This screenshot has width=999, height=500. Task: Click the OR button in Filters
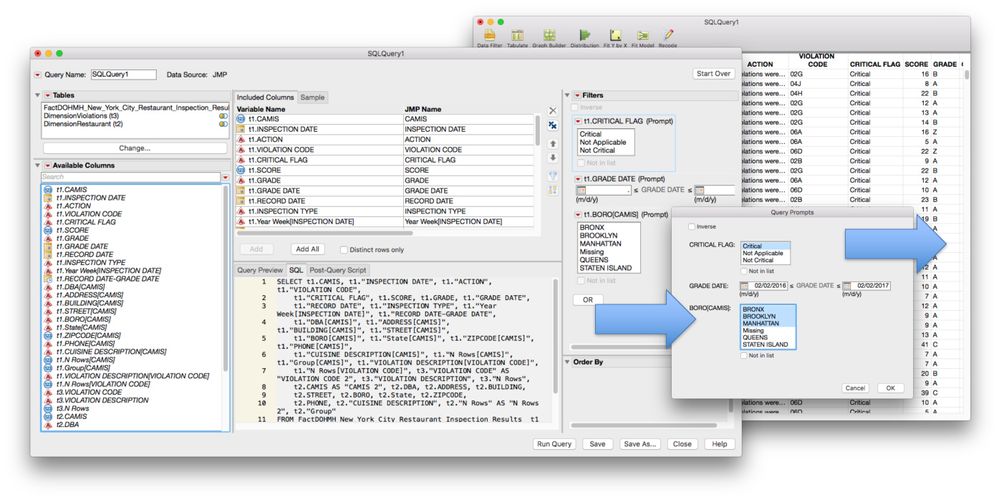click(587, 299)
